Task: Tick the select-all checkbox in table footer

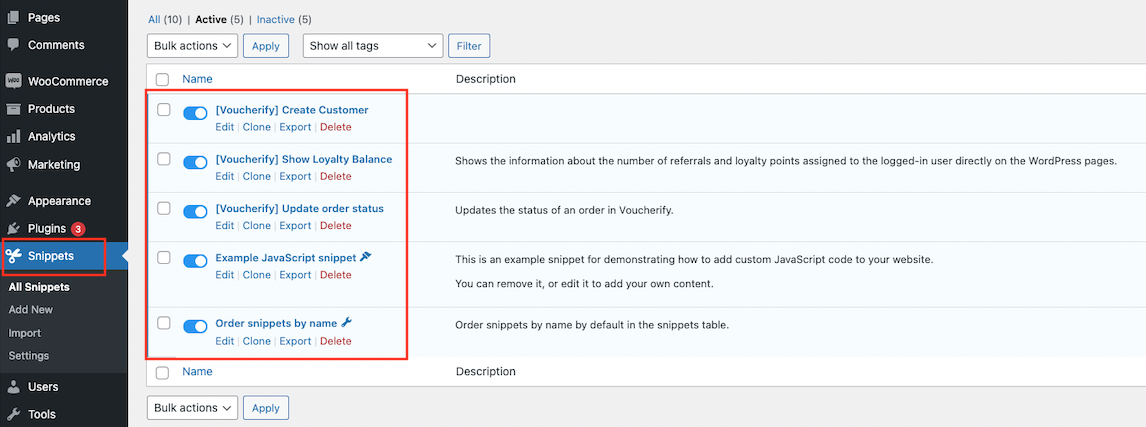Action: pyautogui.click(x=162, y=372)
